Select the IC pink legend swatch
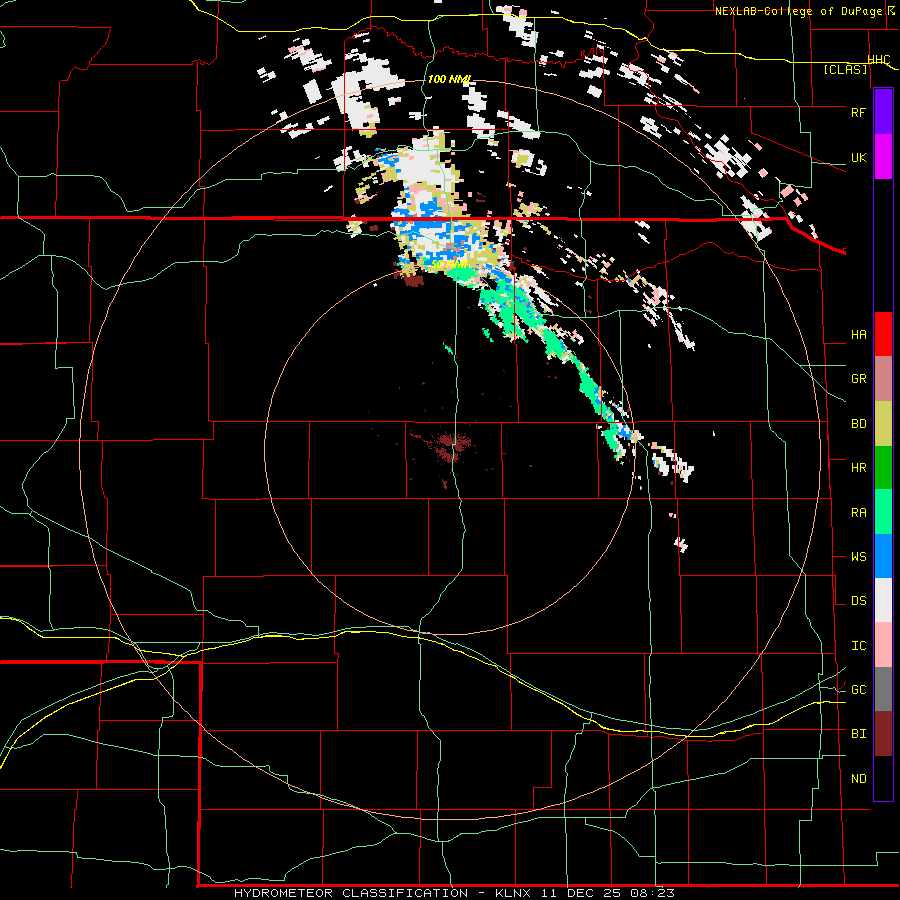The height and width of the screenshot is (900, 900). tap(883, 645)
